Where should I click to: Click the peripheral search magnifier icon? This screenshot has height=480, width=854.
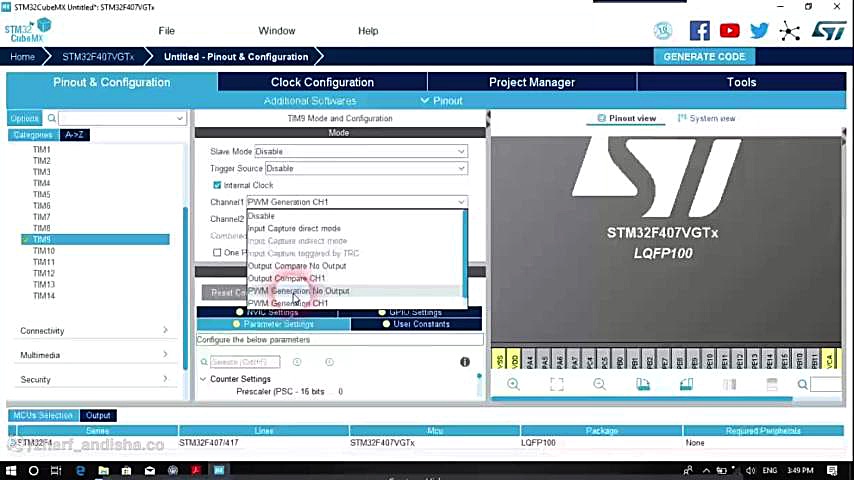click(x=52, y=118)
